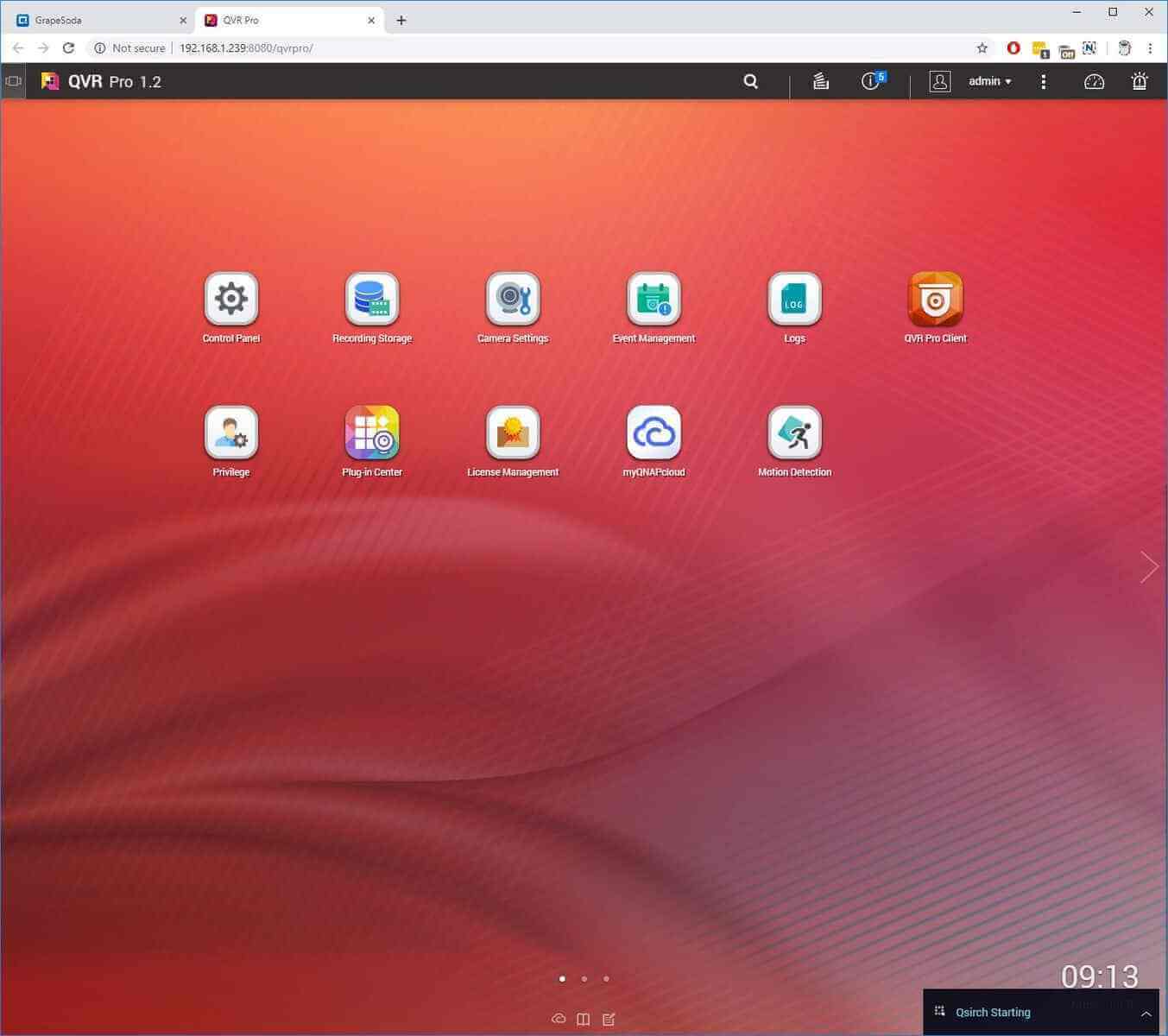Open the Control Panel app
This screenshot has height=1036, width=1168.
[x=230, y=300]
